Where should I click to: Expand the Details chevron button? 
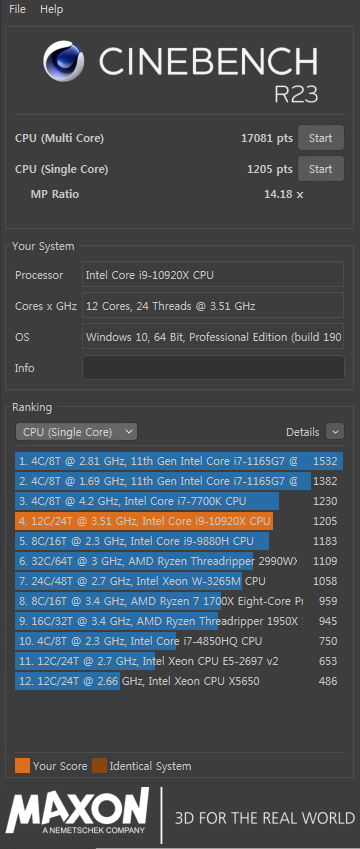point(335,432)
